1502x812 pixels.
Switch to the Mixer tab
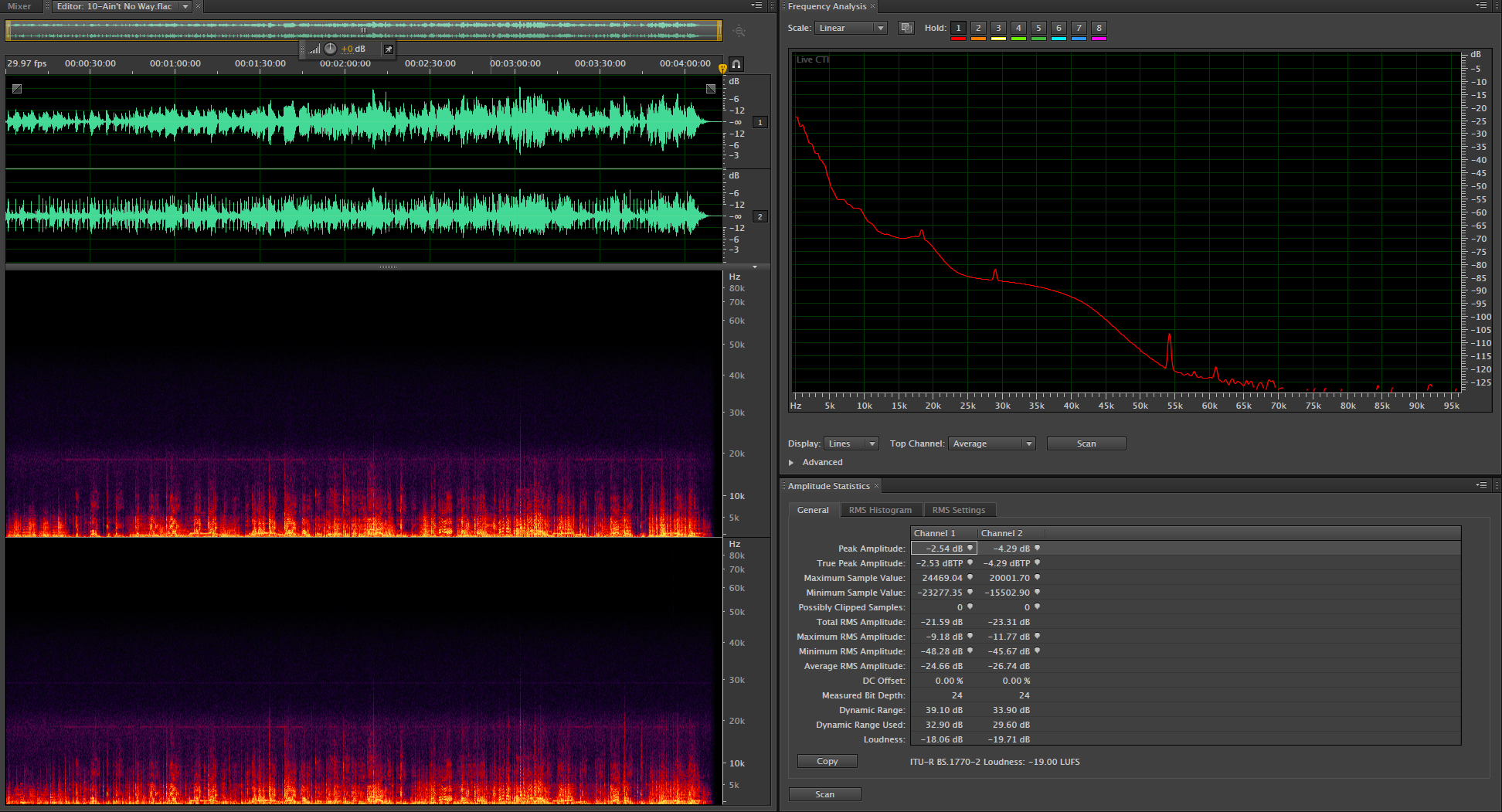19,6
